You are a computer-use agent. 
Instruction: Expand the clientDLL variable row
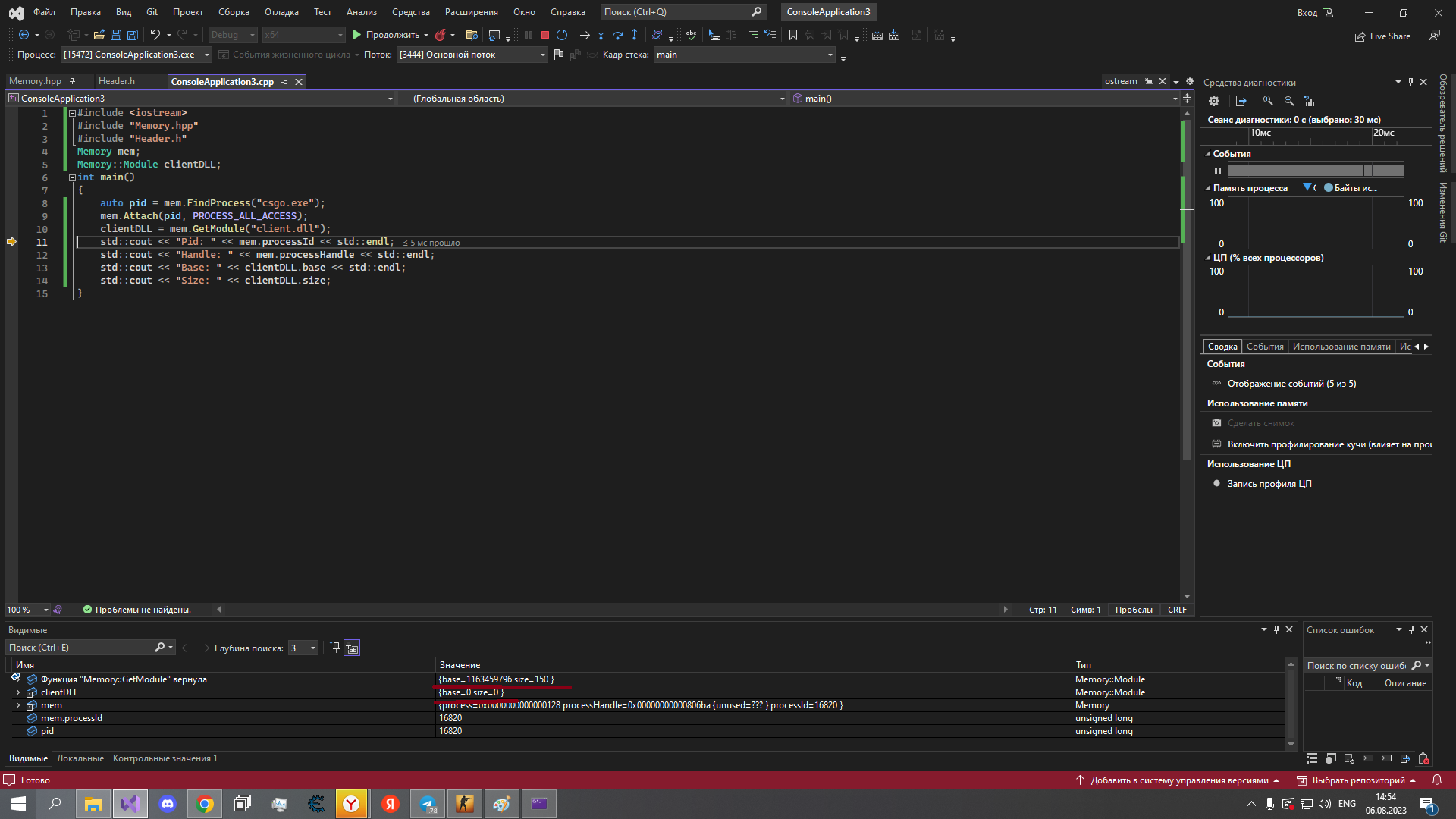pos(18,692)
